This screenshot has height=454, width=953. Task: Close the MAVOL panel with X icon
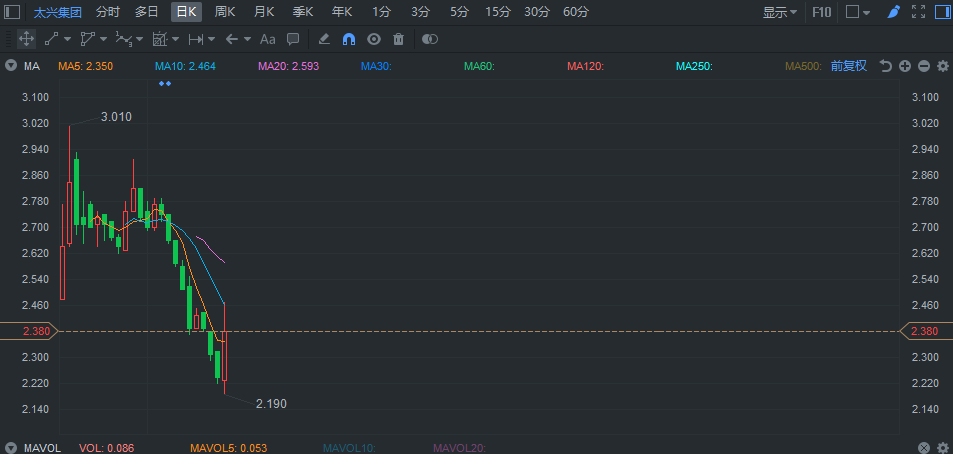coord(923,448)
